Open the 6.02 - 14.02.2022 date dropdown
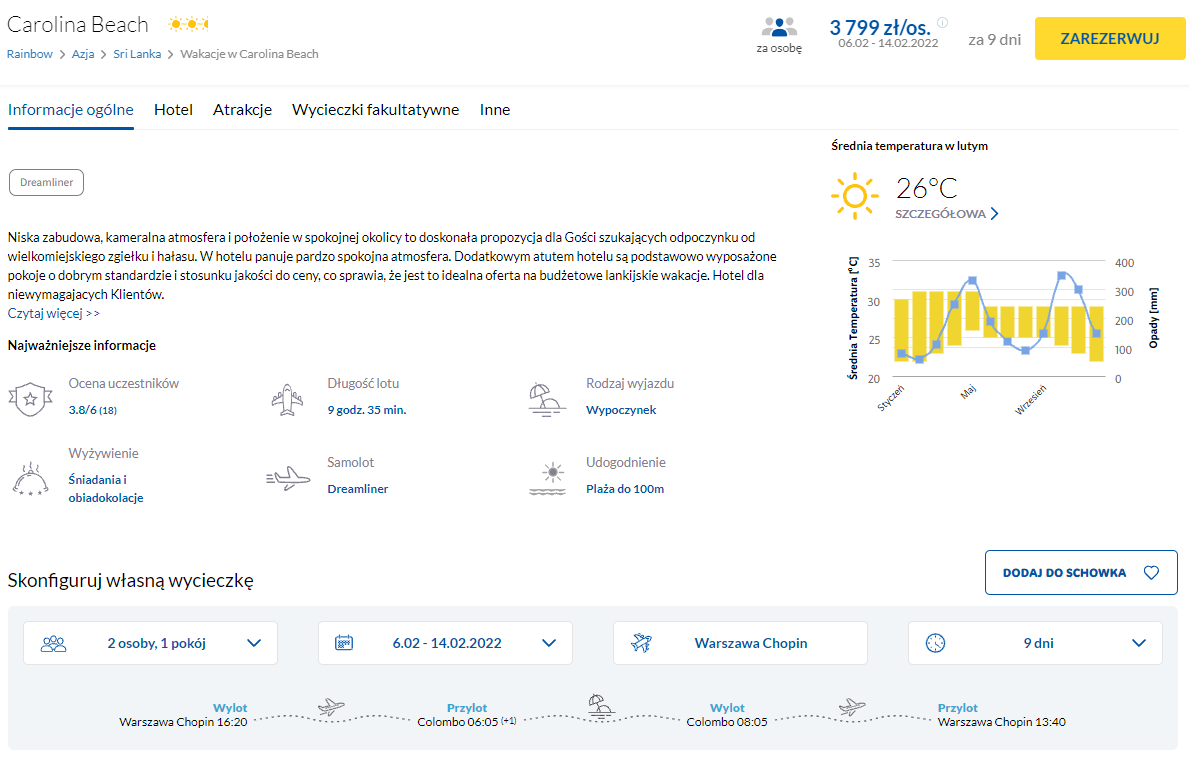Screen dimensions: 1189x763 549,643
